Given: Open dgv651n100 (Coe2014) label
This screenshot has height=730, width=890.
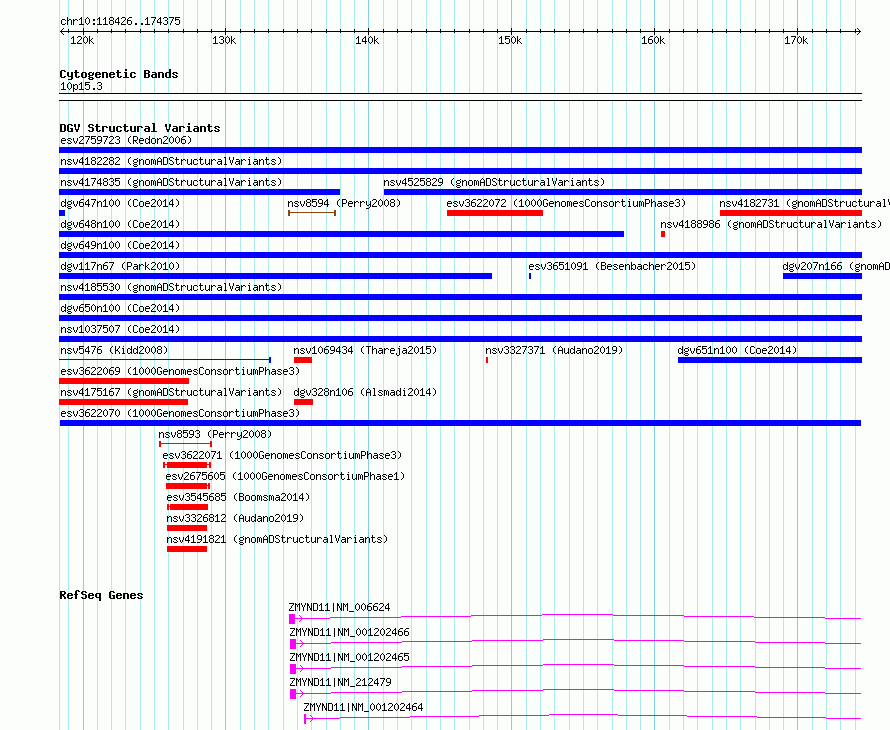Looking at the screenshot, I should click(x=737, y=350).
